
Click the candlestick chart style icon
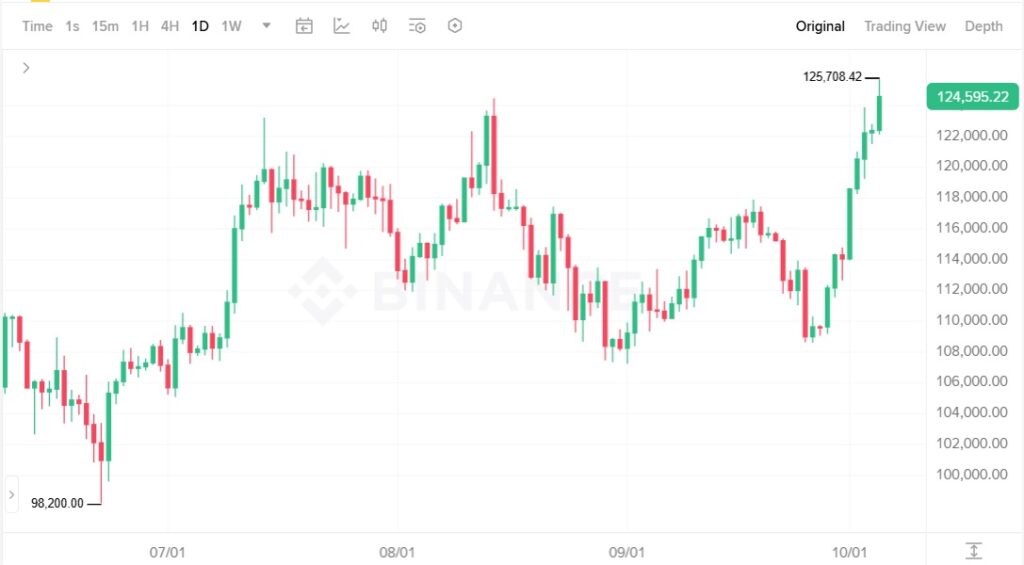coord(379,26)
